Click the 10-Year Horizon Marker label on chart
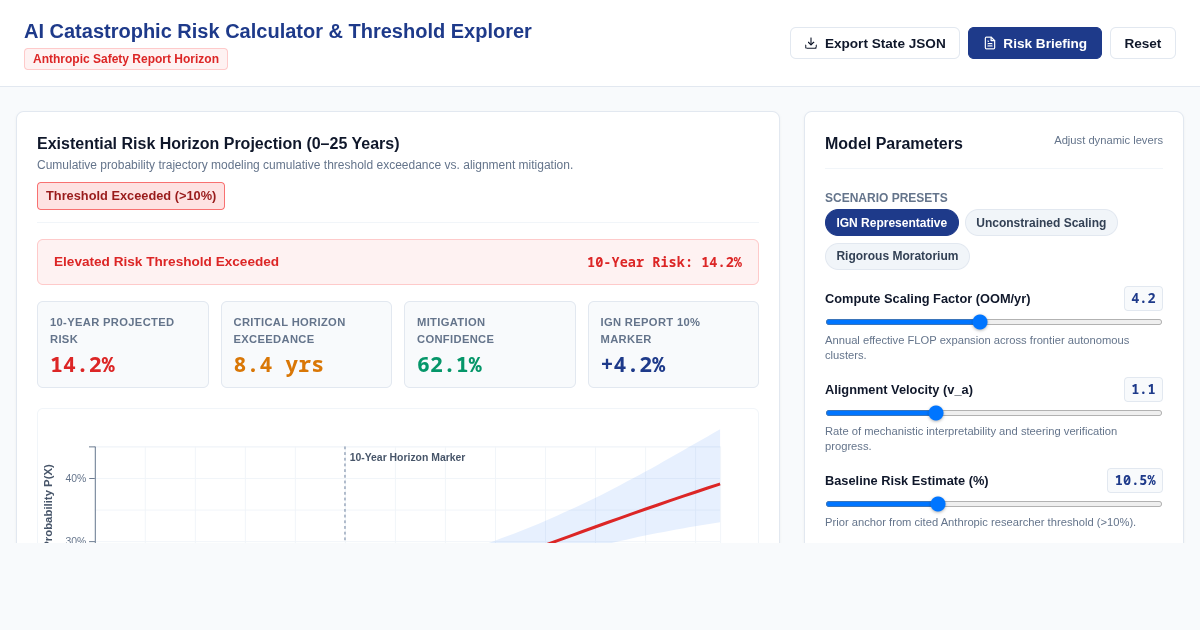The height and width of the screenshot is (630, 1200). [x=407, y=457]
